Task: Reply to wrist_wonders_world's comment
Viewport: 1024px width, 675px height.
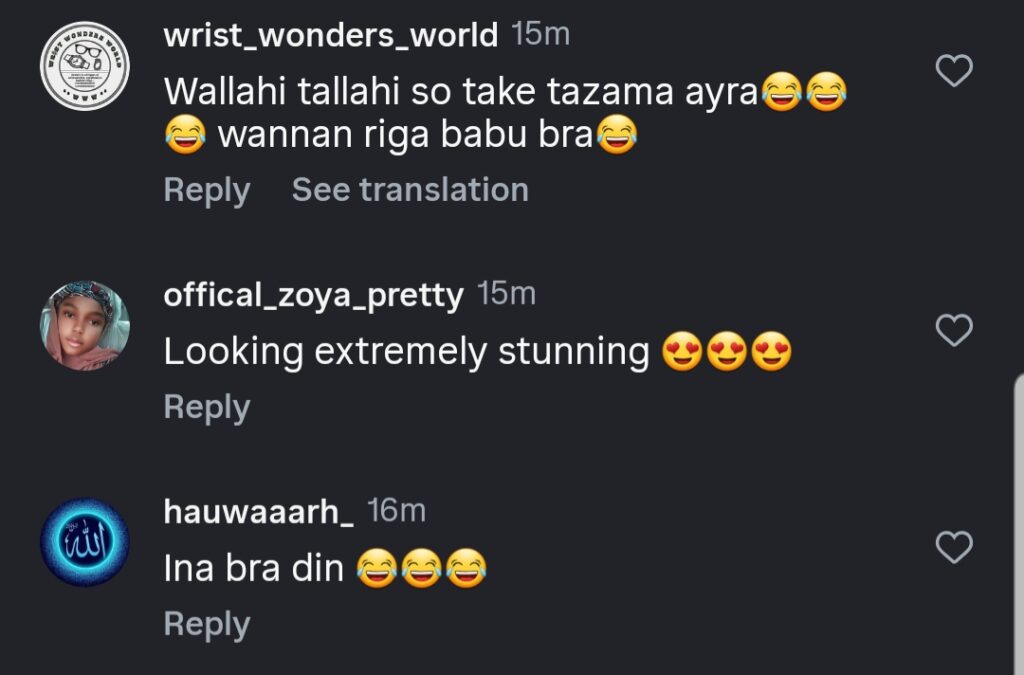Action: (x=206, y=190)
